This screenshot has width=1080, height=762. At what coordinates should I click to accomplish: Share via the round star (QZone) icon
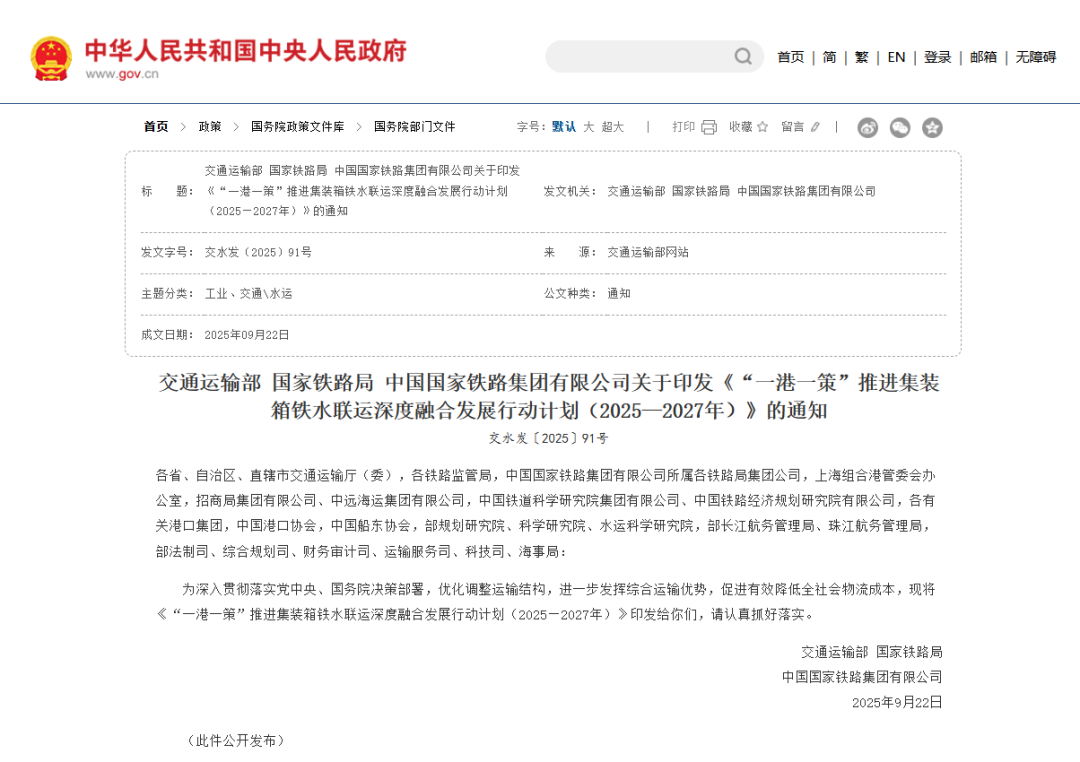click(x=933, y=127)
